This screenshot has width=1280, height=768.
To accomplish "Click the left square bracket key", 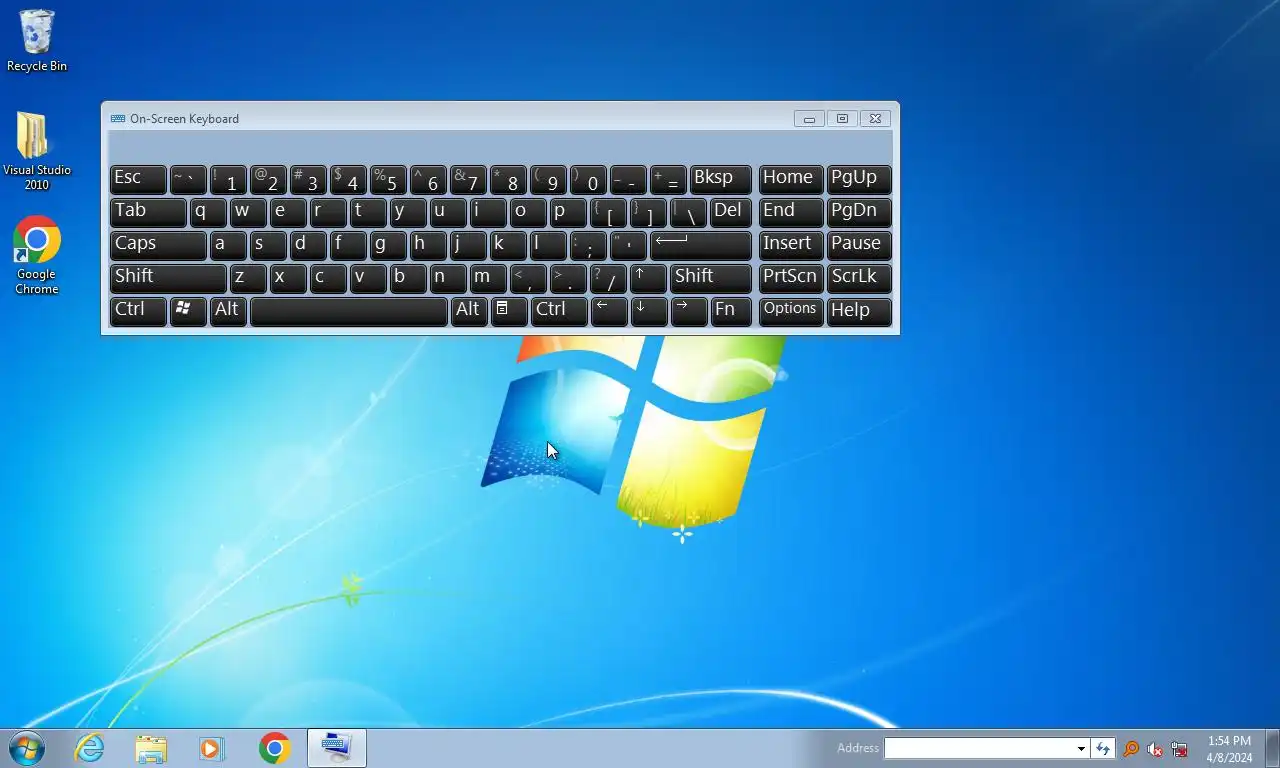I will point(609,211).
